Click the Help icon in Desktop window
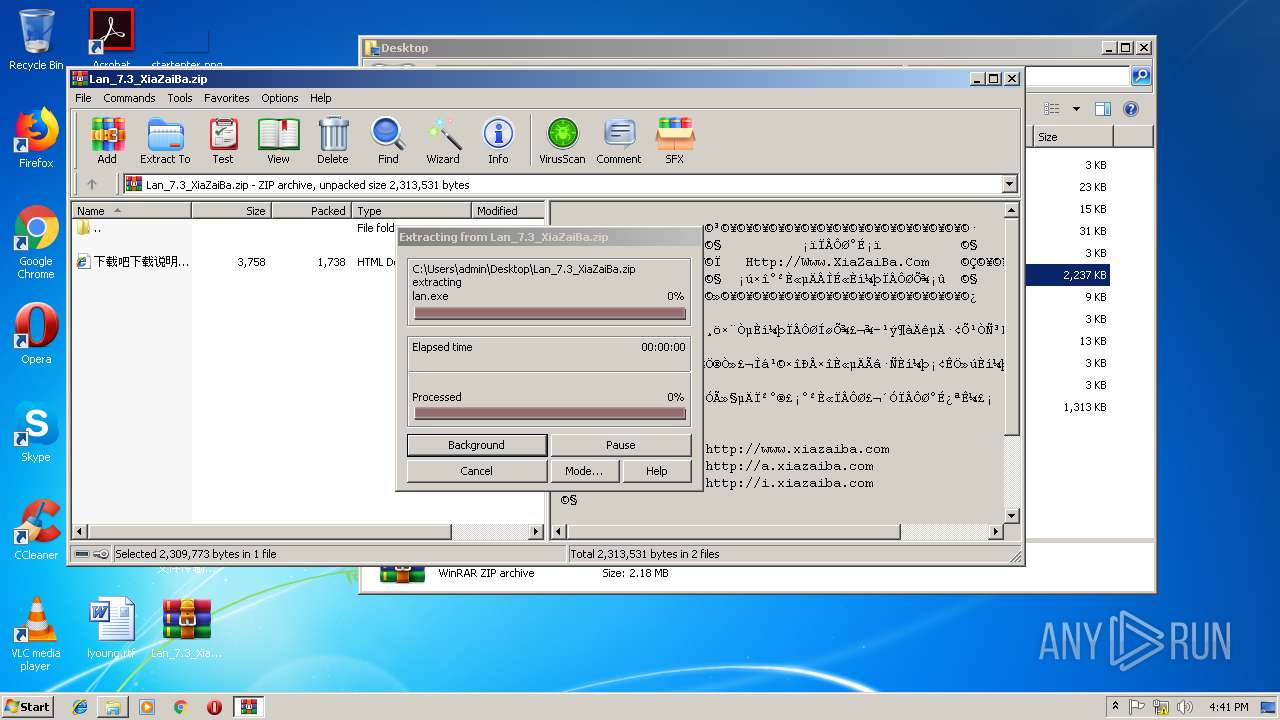 coord(1131,109)
